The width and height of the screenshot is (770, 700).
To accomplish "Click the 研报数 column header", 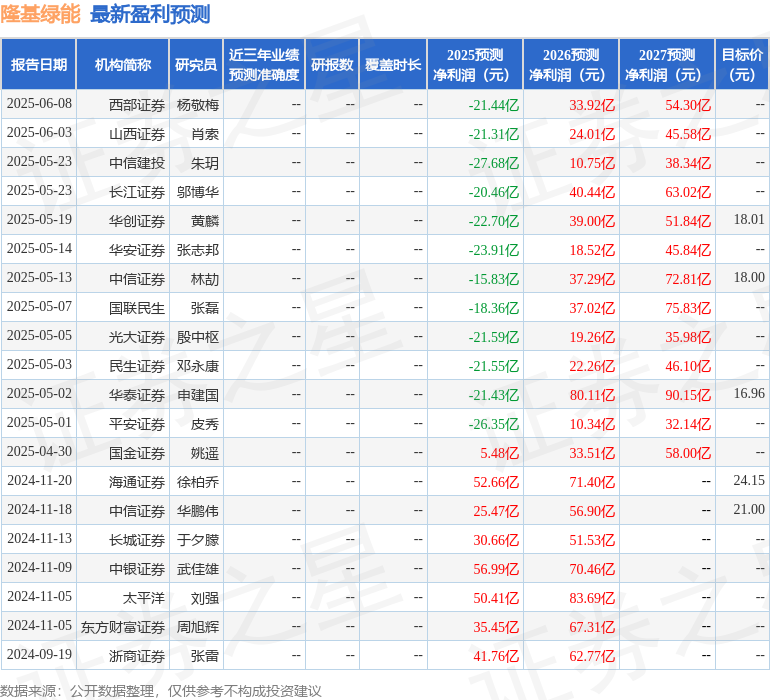I will 332,65.
